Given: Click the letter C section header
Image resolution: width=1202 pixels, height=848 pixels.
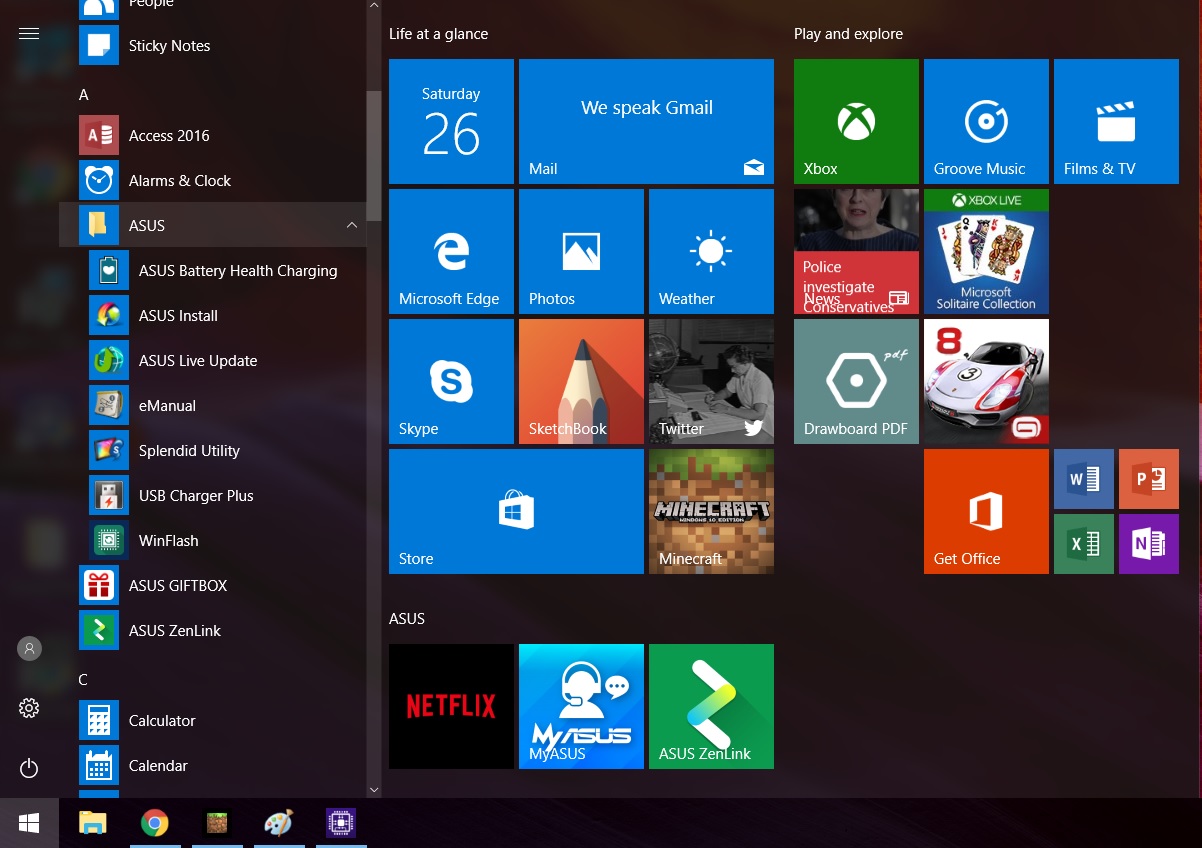Looking at the screenshot, I should coord(83,679).
